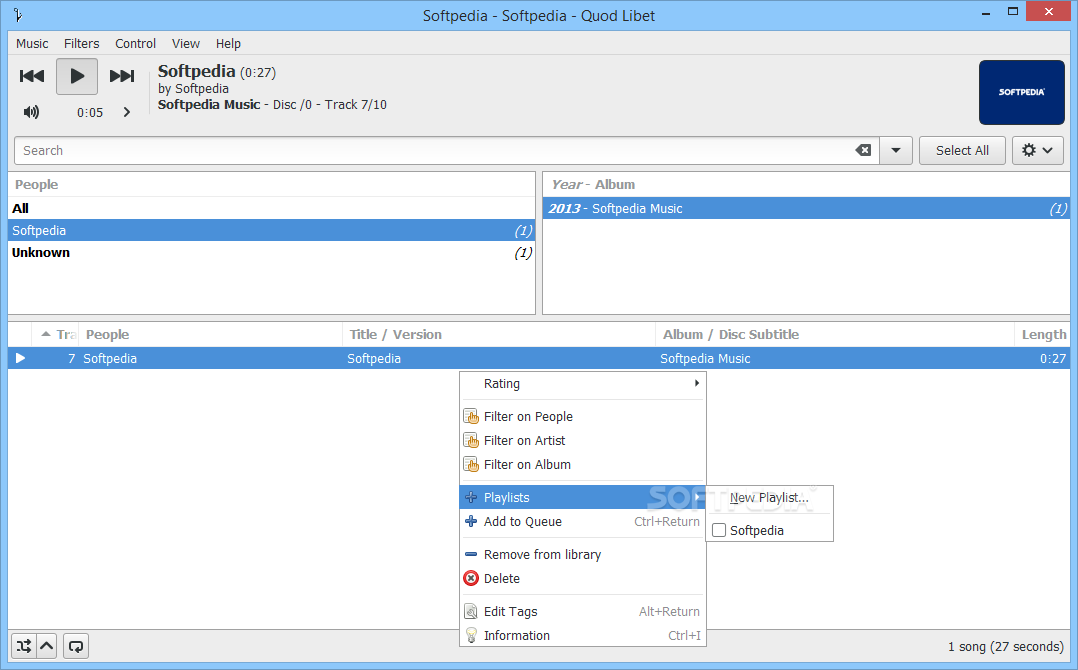This screenshot has width=1078, height=670.
Task: Click the now-playing arrow icon in song row
Action: point(20,358)
